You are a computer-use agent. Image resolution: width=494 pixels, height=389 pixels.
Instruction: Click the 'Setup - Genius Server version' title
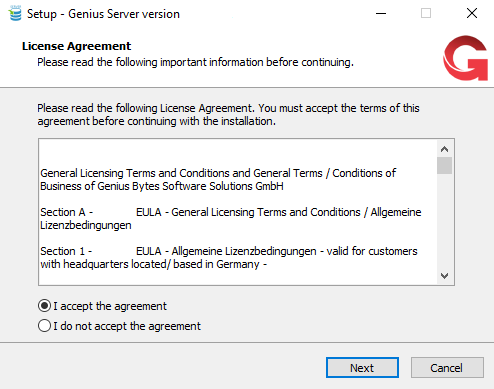click(x=103, y=14)
